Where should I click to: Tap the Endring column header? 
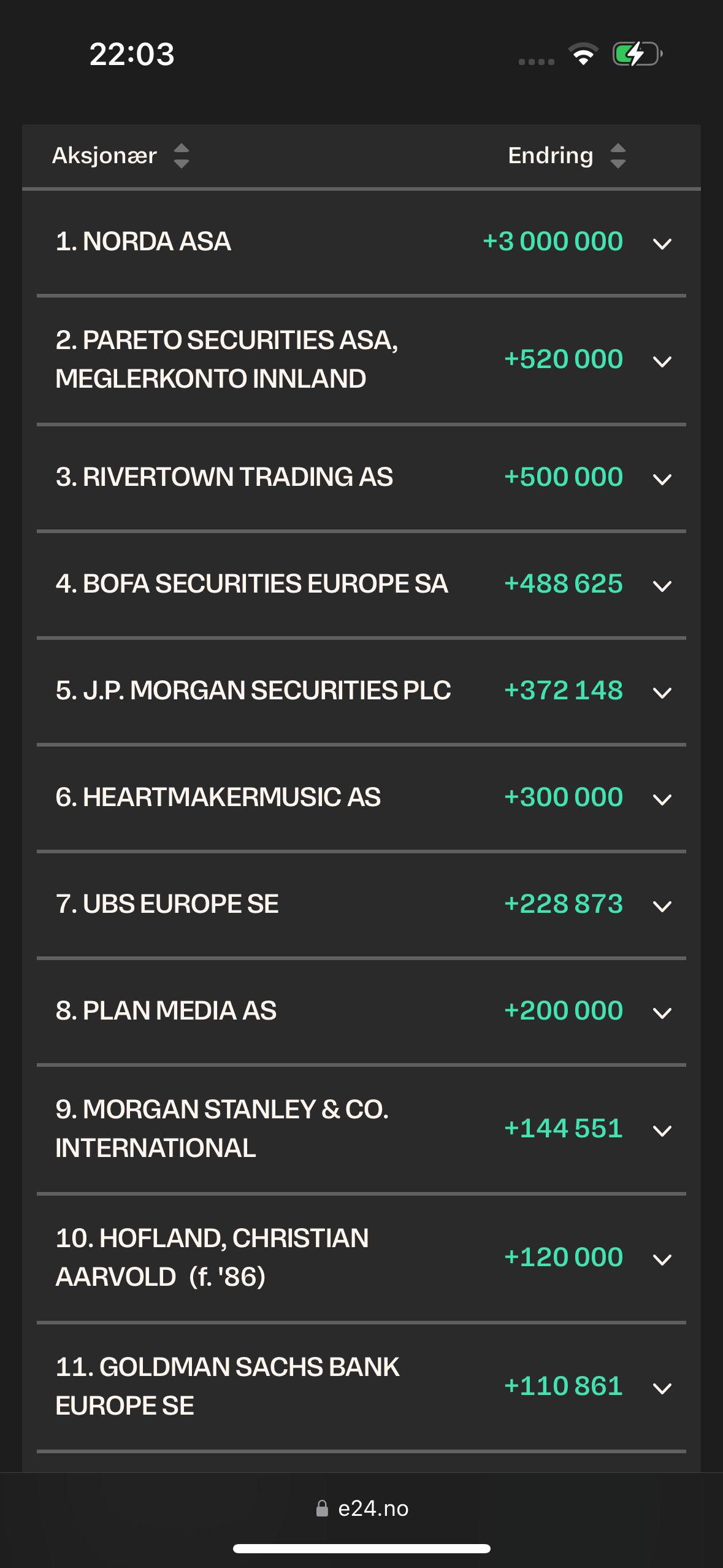tap(551, 156)
